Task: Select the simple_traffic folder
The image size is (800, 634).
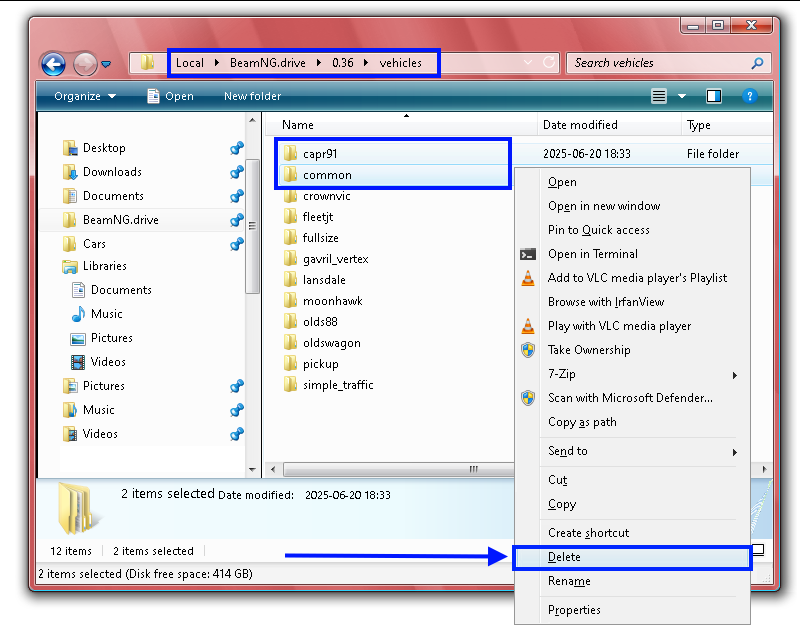Action: (338, 385)
